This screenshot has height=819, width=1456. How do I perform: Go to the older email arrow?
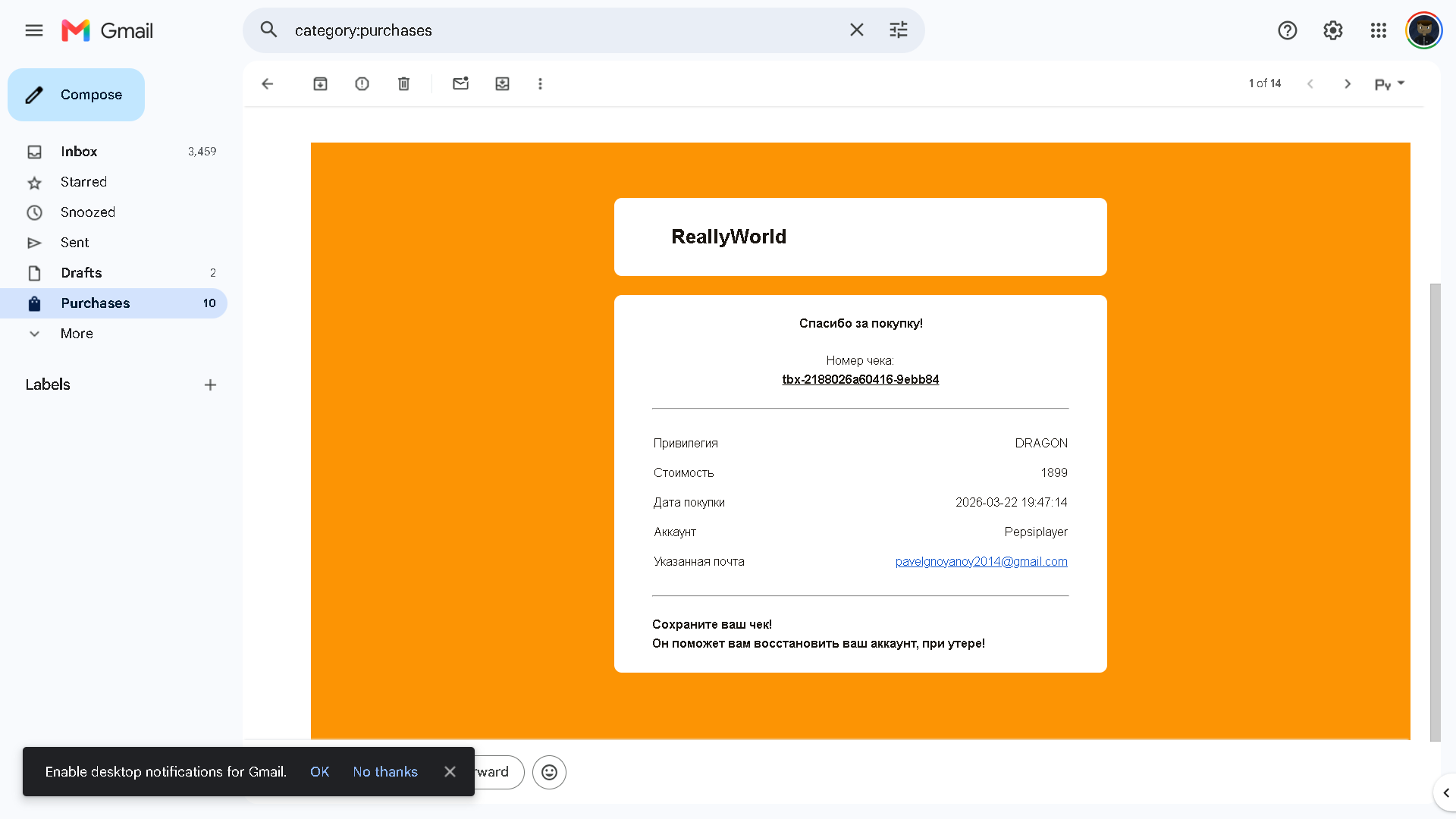(x=1348, y=84)
